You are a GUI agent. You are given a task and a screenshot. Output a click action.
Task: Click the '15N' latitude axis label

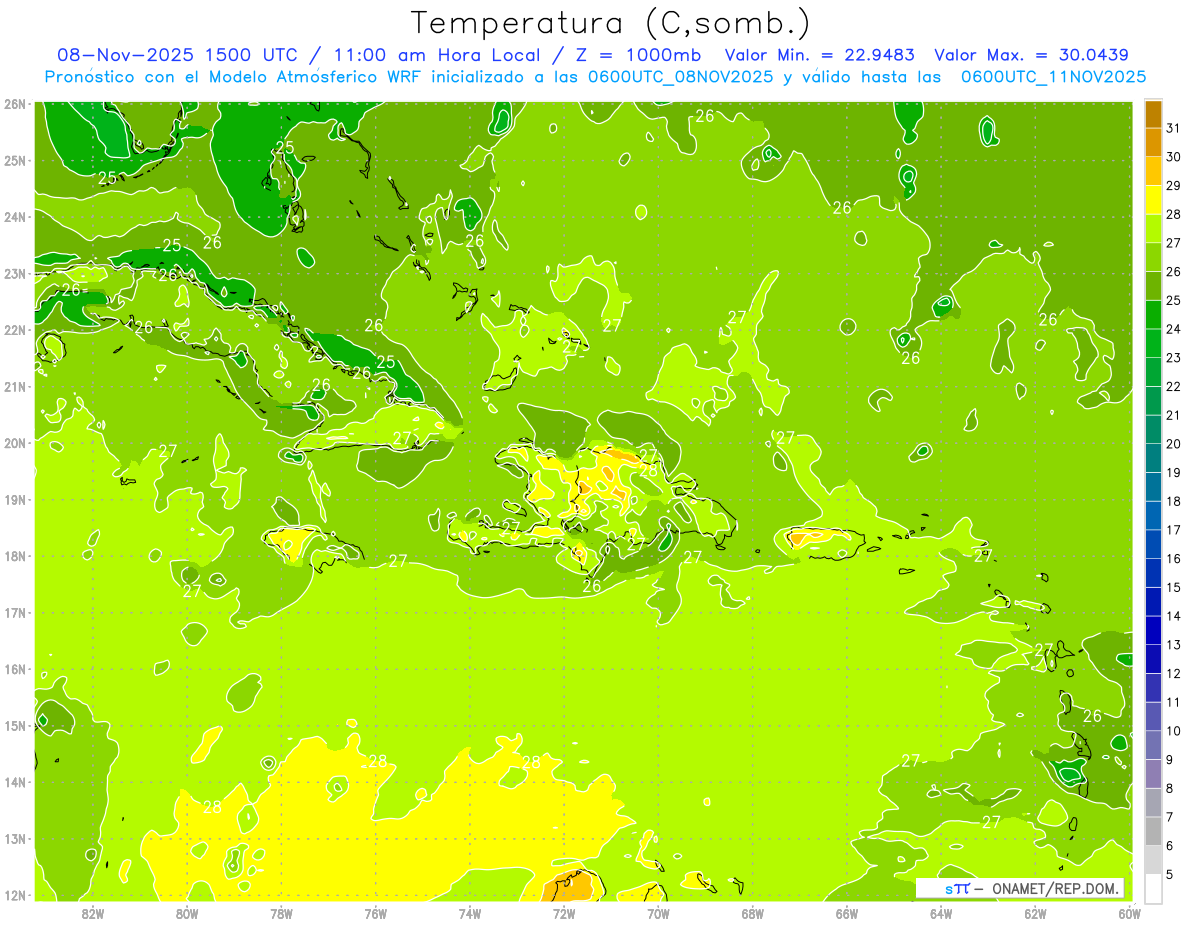(15, 725)
